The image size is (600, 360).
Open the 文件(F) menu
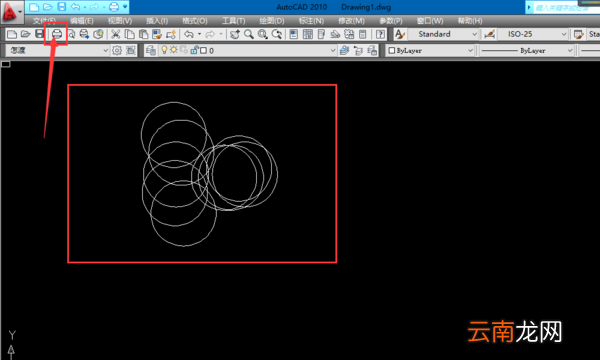tap(44, 21)
